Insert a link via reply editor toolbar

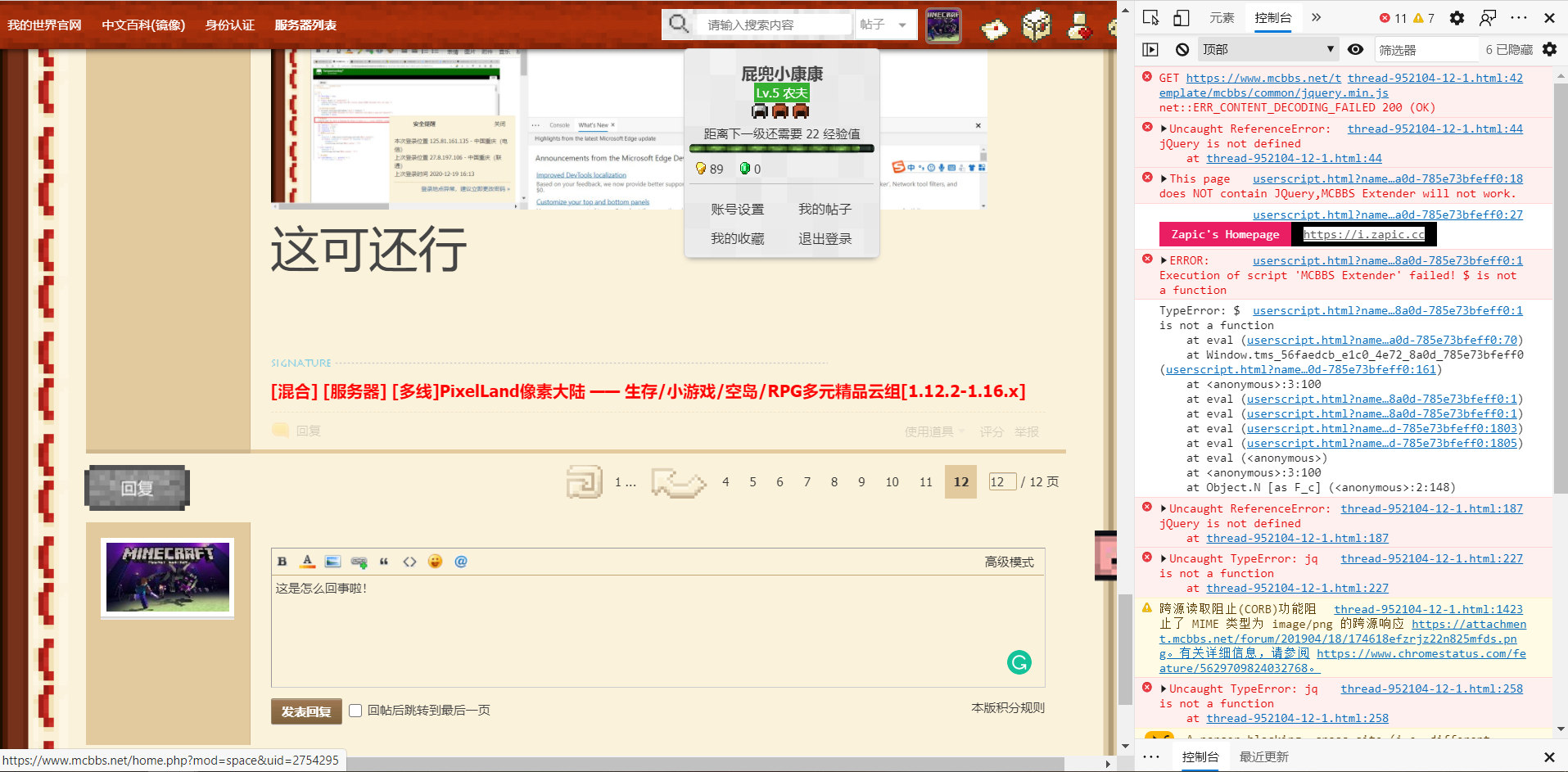point(359,562)
